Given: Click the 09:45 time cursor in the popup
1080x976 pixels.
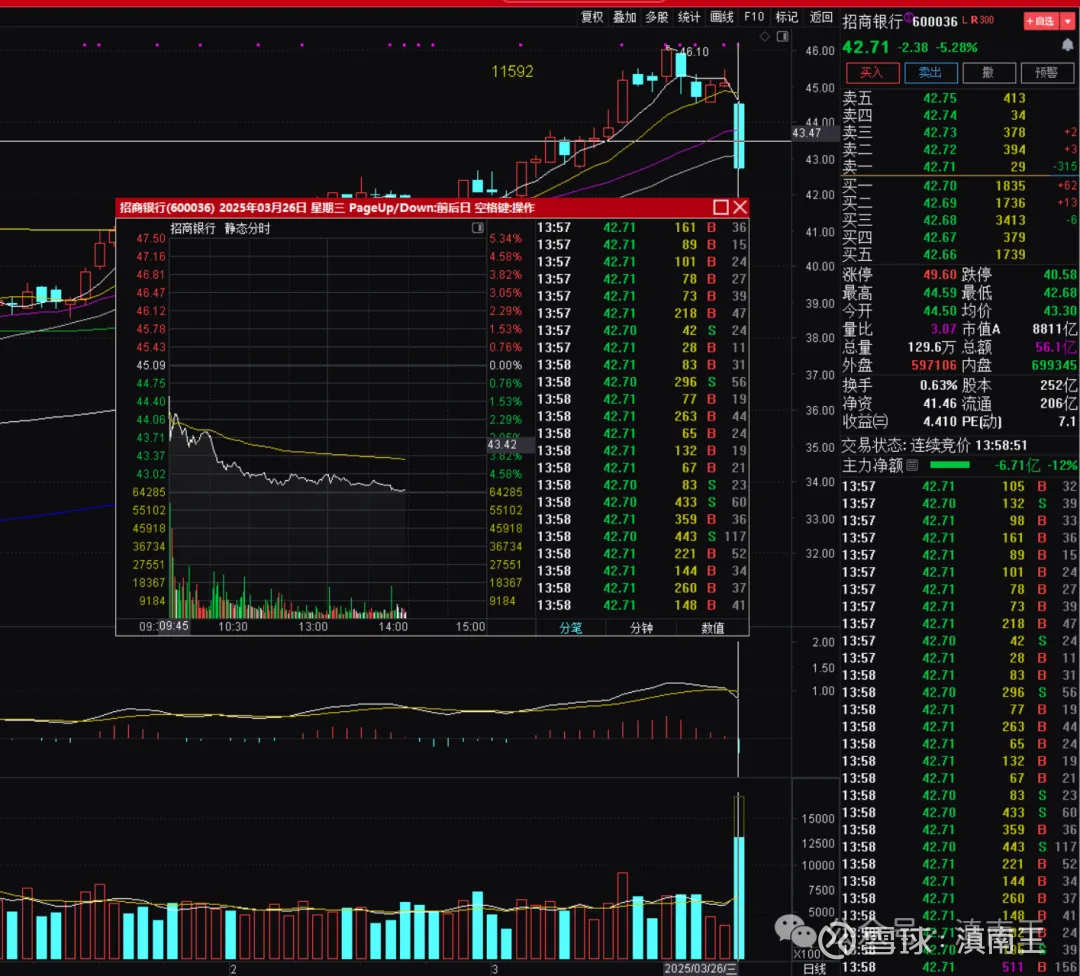Looking at the screenshot, I should [x=174, y=626].
